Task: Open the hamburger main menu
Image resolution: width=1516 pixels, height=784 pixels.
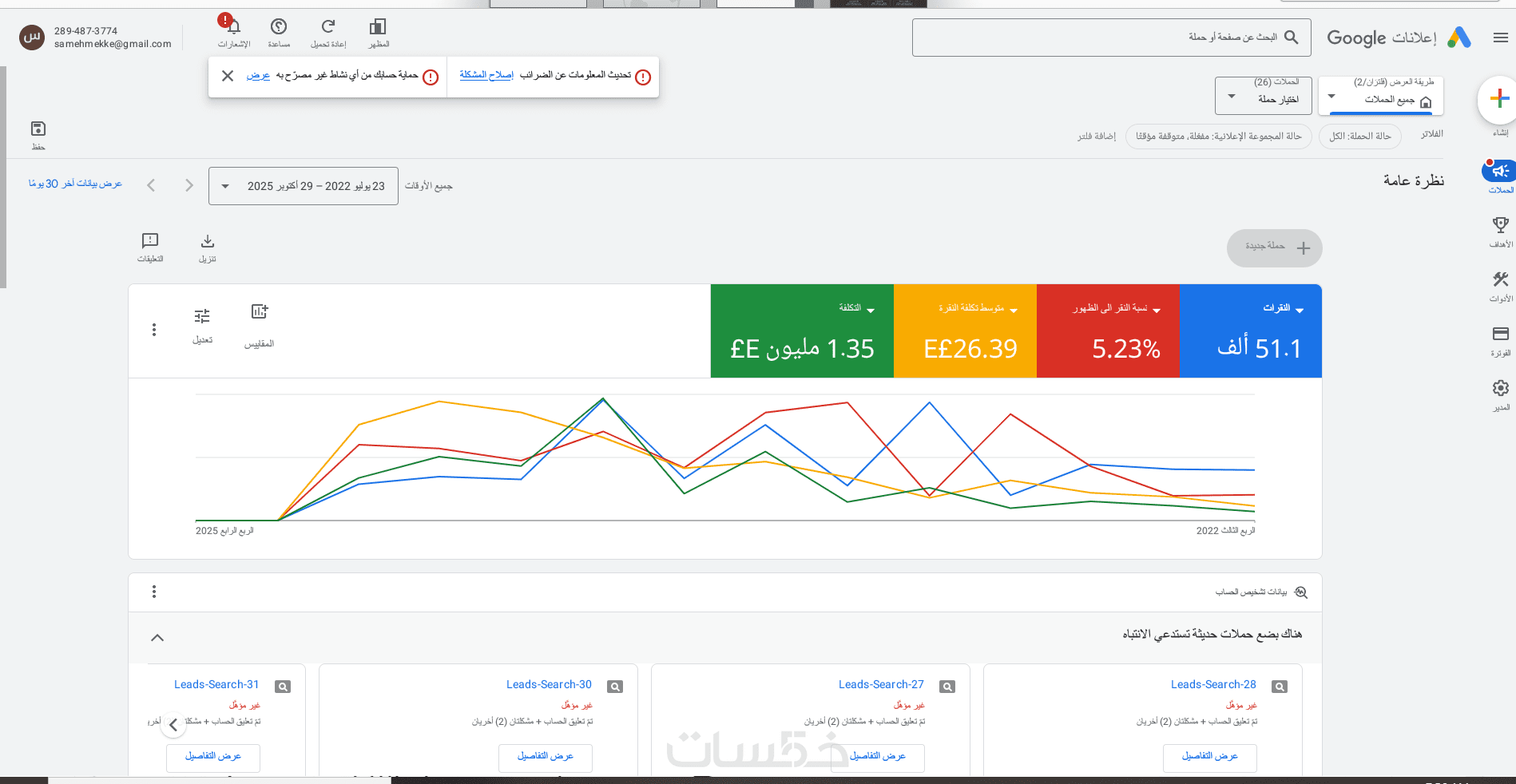Action: point(1500,38)
